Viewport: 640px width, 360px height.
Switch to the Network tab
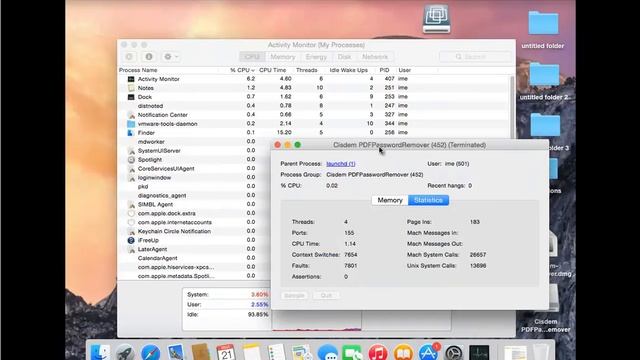click(375, 57)
